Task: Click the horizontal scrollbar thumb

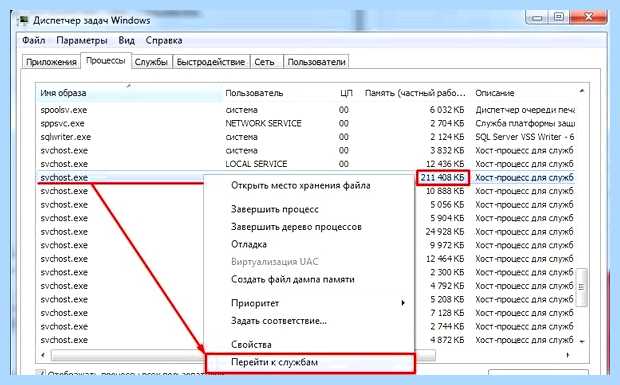Action: [243, 355]
